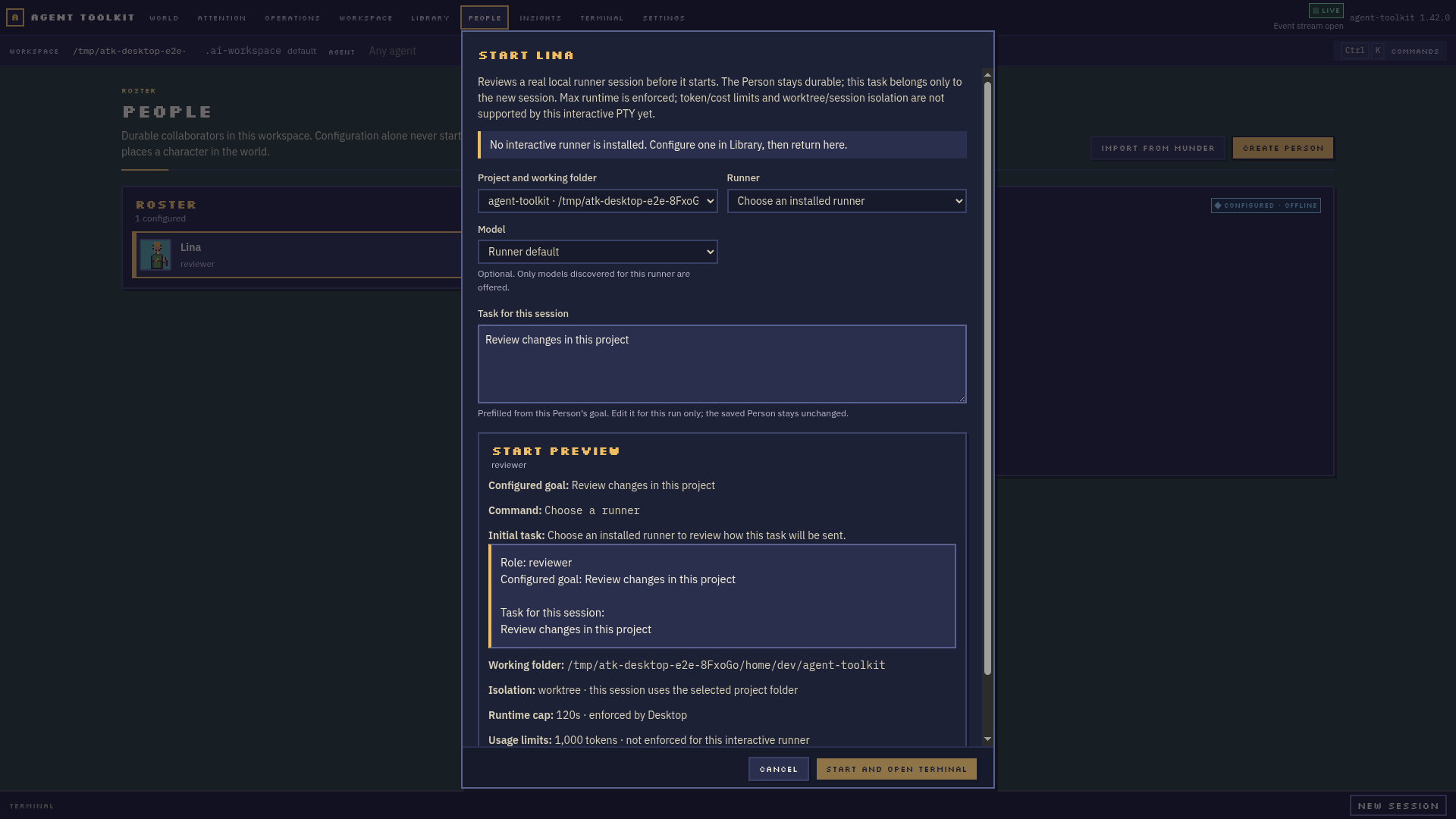Click Import from Munder button
The height and width of the screenshot is (819, 1456).
pyautogui.click(x=1158, y=148)
